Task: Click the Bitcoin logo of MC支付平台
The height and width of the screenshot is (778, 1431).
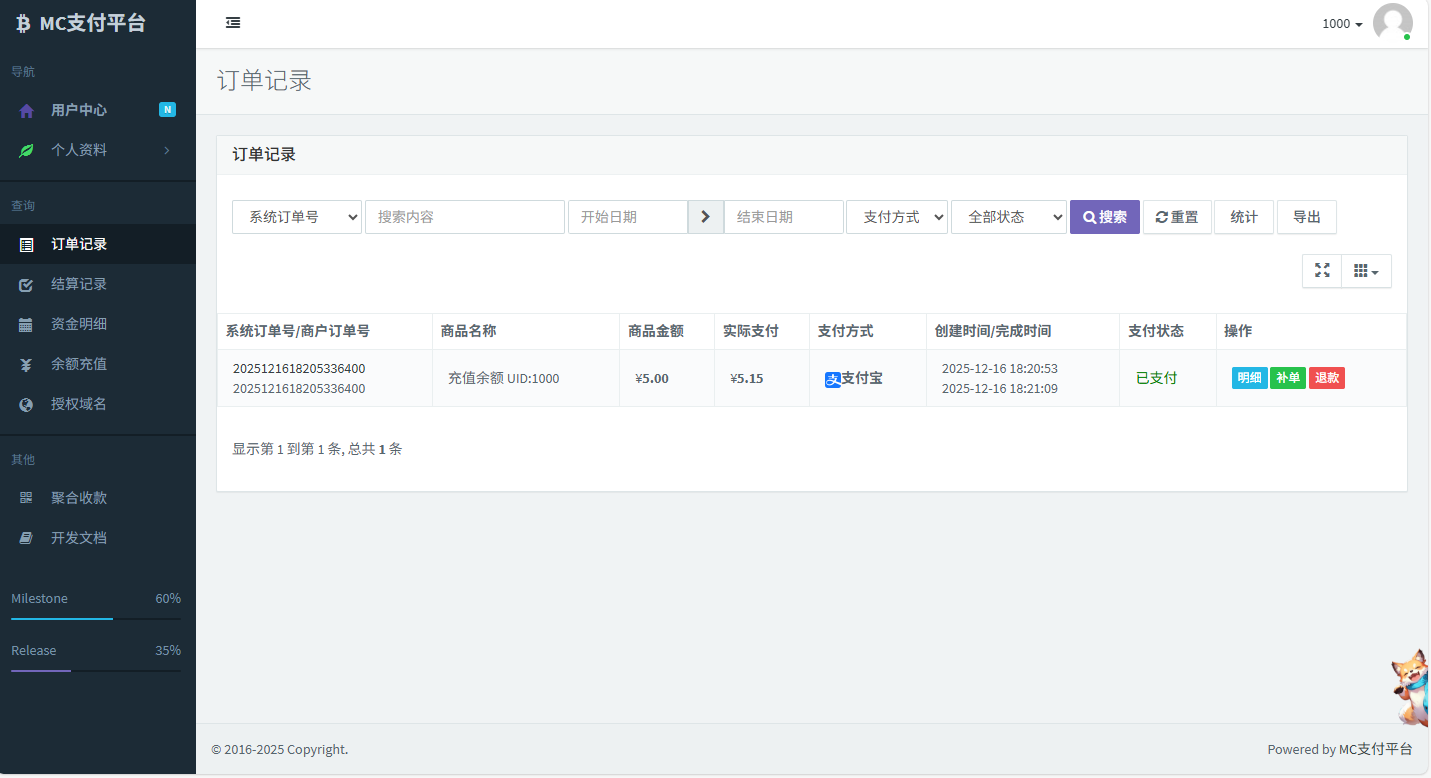Action: (23, 24)
